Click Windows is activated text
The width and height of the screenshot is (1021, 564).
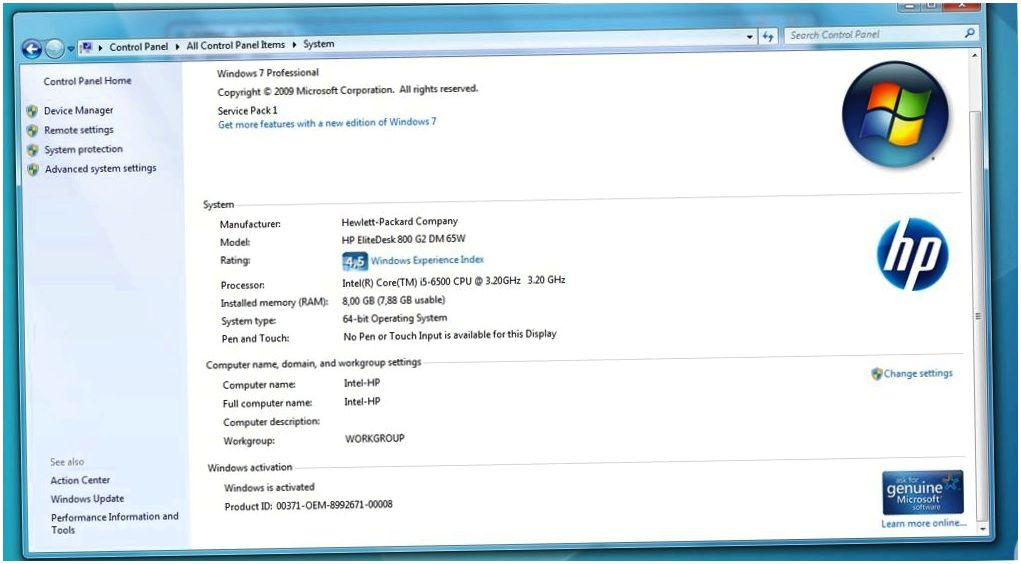pyautogui.click(x=270, y=487)
